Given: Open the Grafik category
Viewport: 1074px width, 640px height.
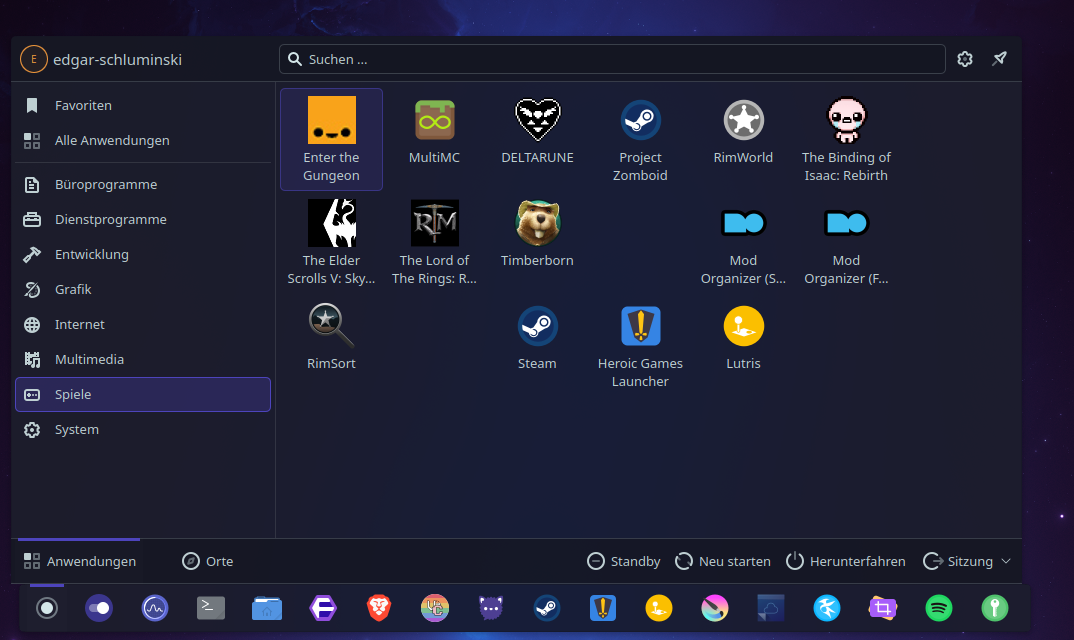Looking at the screenshot, I should point(143,289).
